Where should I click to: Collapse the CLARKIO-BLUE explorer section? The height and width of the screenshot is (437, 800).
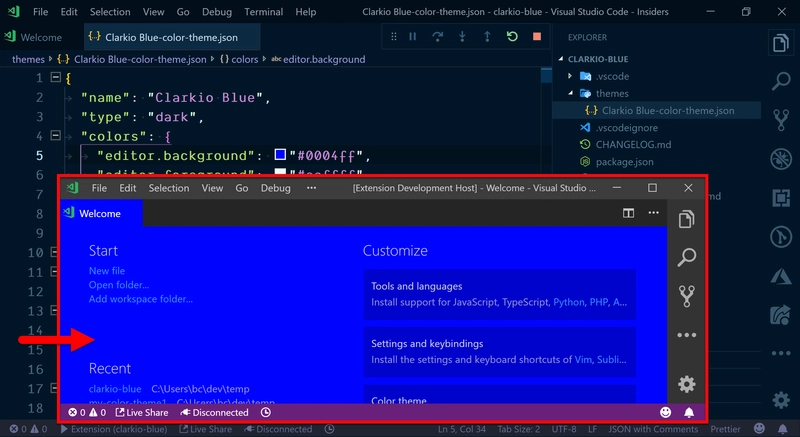(561, 59)
